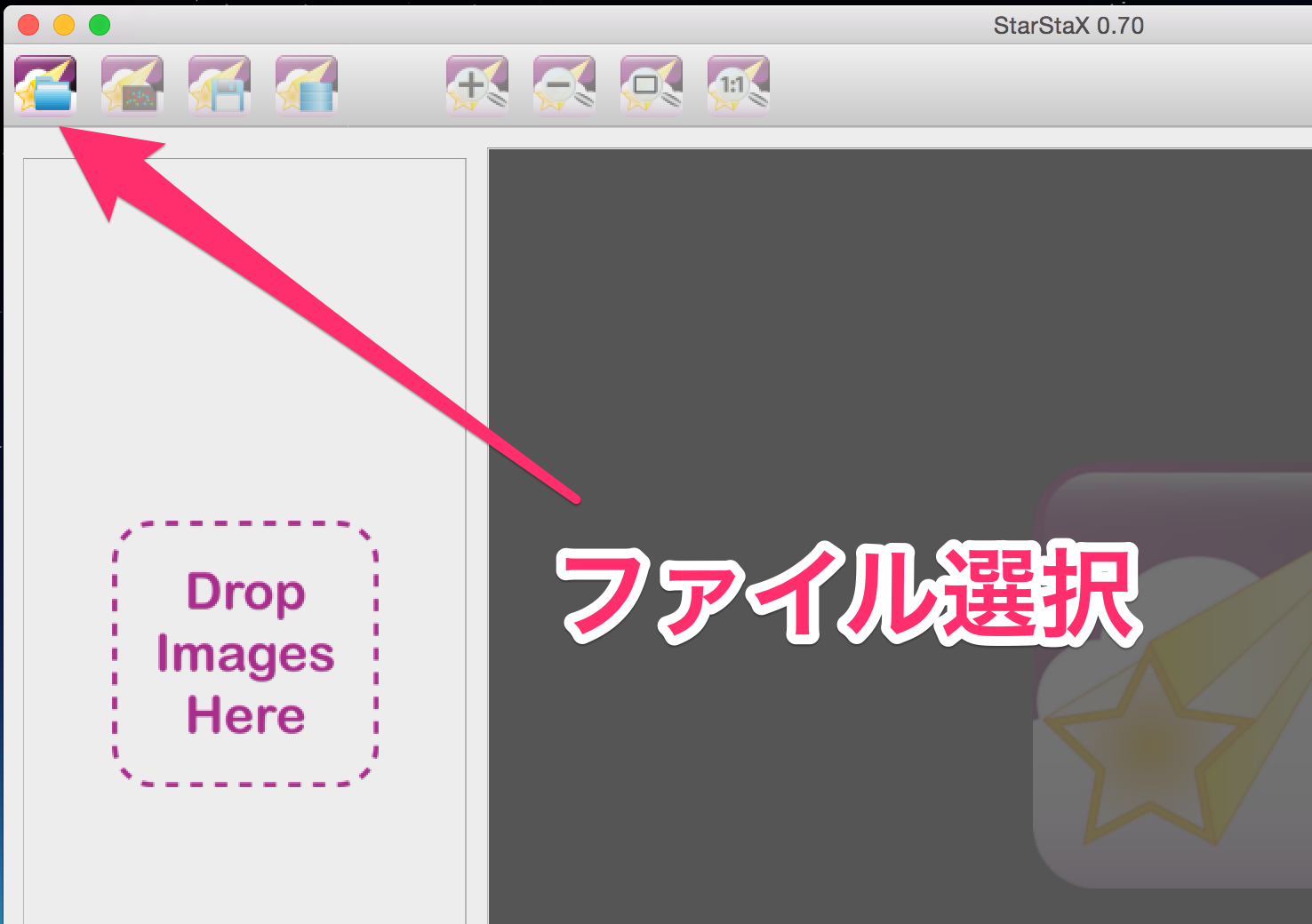Minimize the window using the yellow button
This screenshot has width=1312, height=924.
point(64,25)
